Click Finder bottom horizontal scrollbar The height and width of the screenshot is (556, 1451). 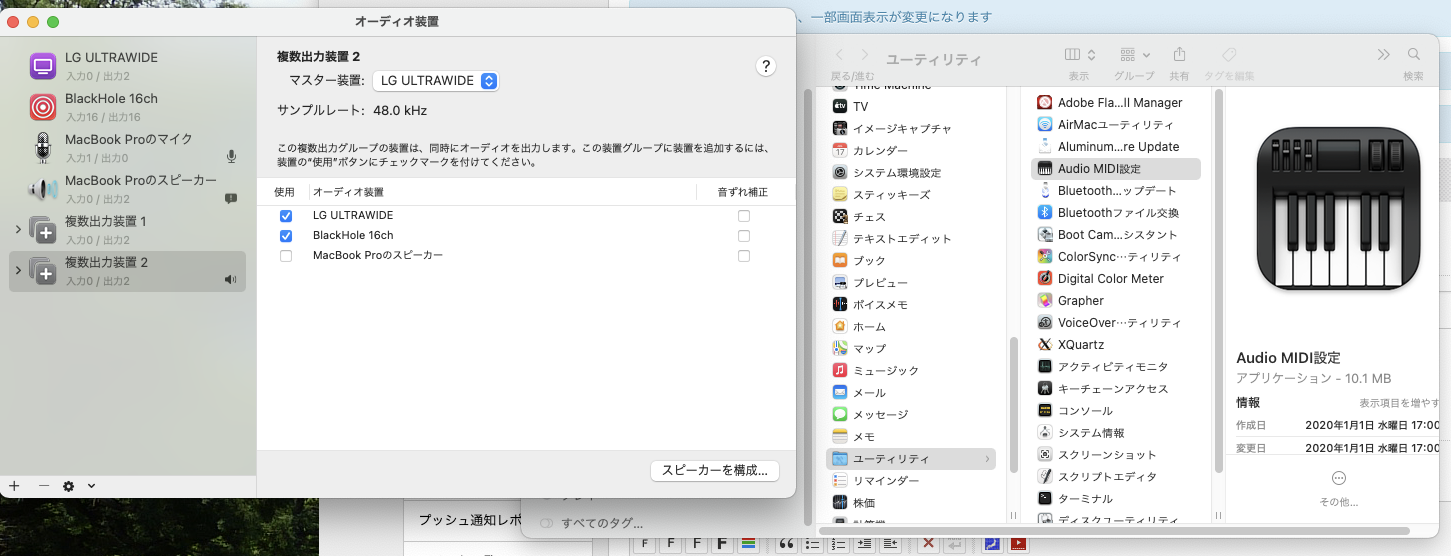pos(1115,530)
